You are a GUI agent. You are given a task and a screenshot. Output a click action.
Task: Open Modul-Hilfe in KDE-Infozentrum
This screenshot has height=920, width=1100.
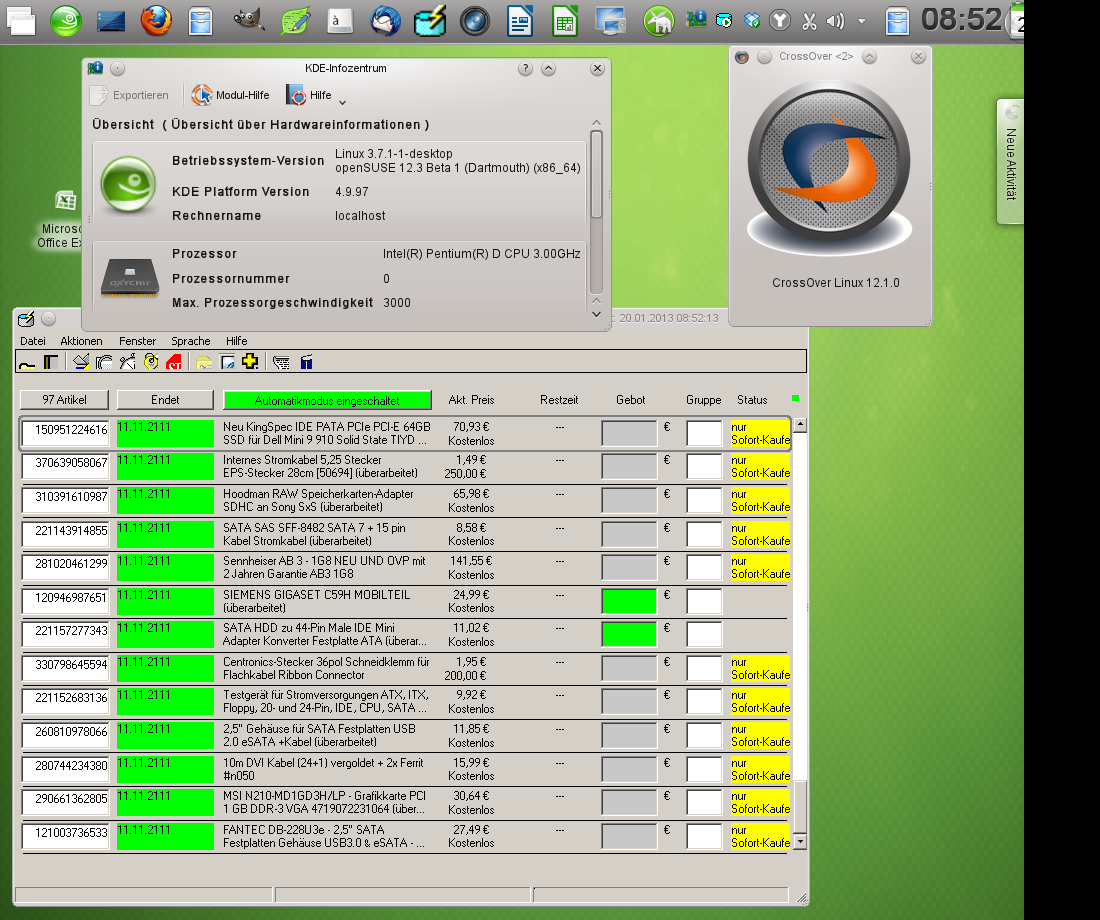[x=228, y=95]
